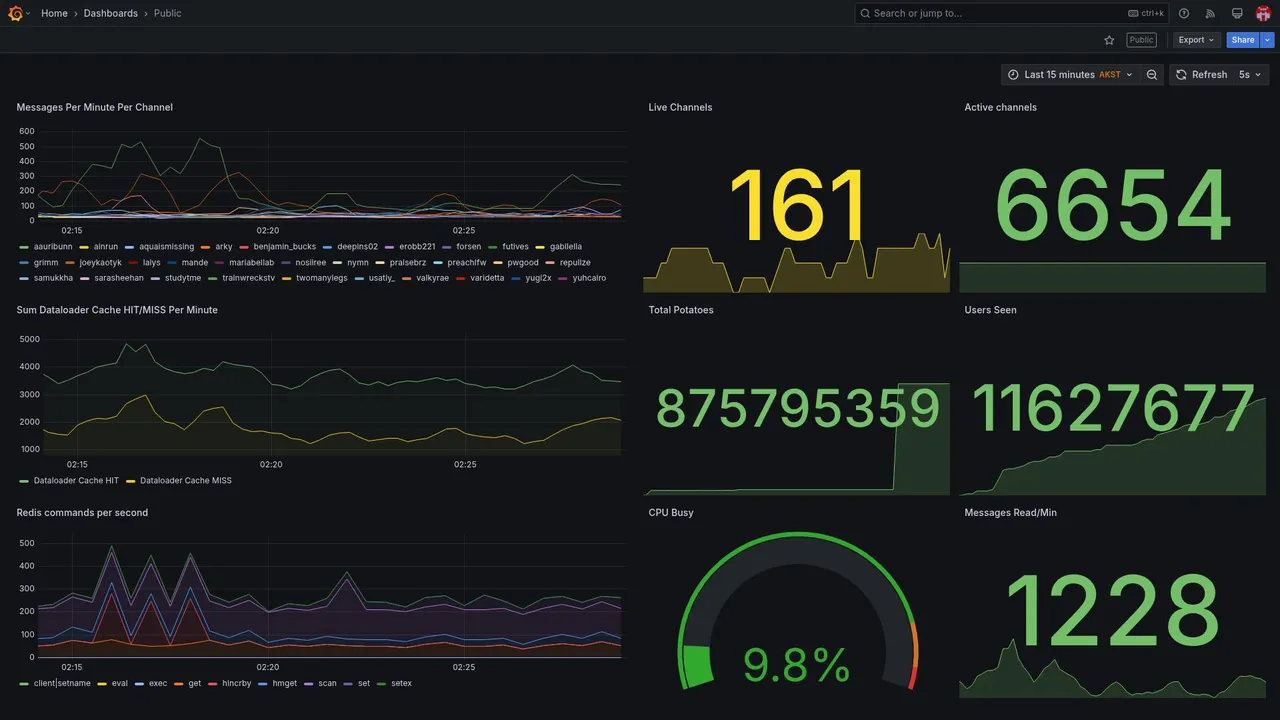
Task: Open the help question-mark icon
Action: point(1184,13)
